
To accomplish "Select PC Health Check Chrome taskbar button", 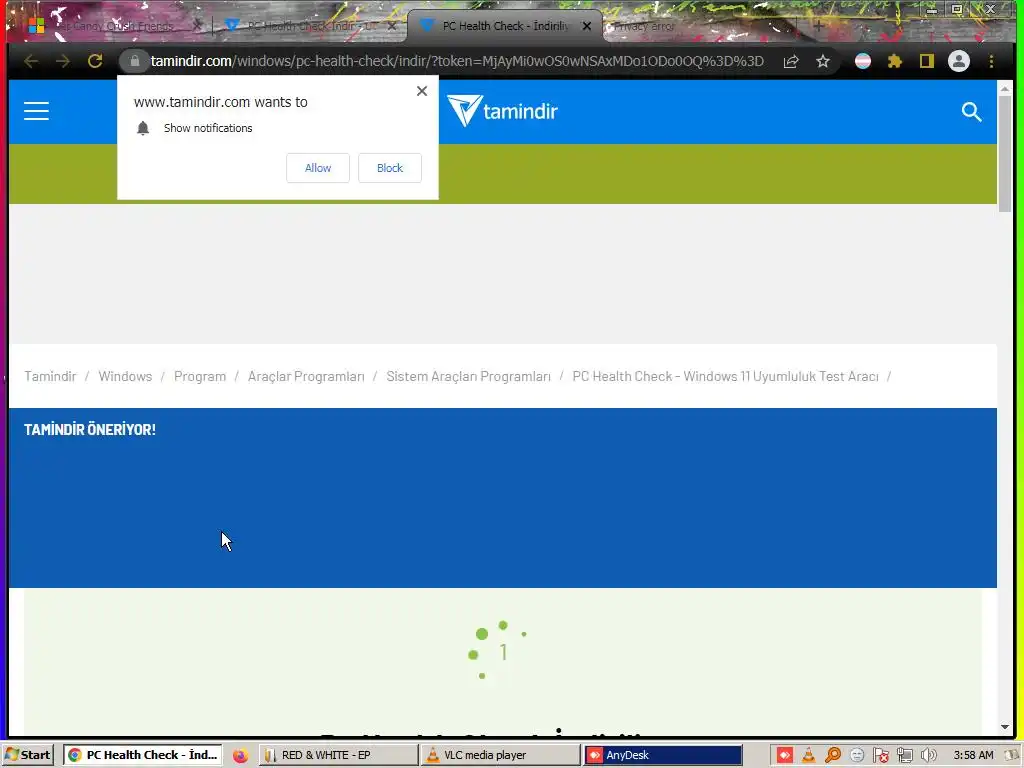I will 142,755.
